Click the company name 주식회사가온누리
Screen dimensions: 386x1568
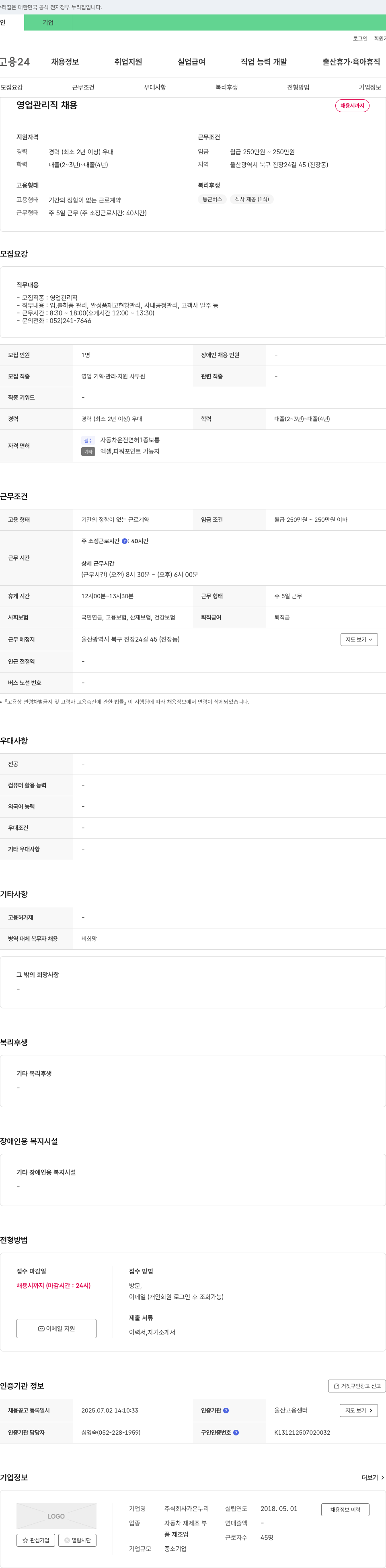tap(186, 1509)
